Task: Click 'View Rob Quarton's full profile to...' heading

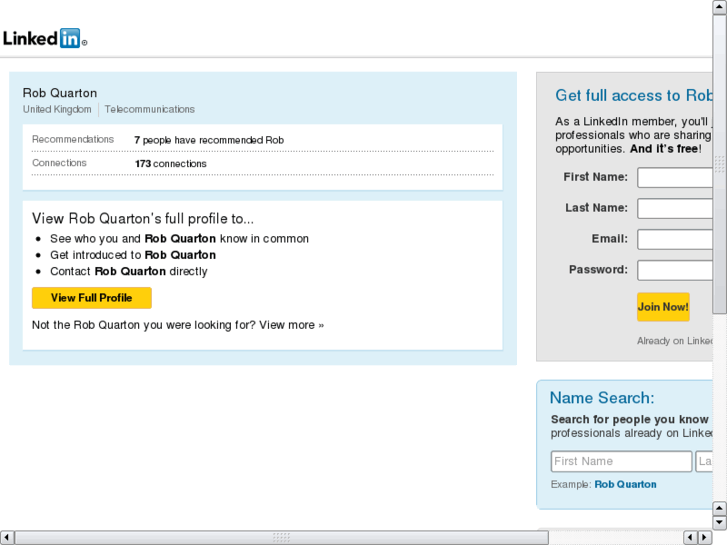Action: 143,219
